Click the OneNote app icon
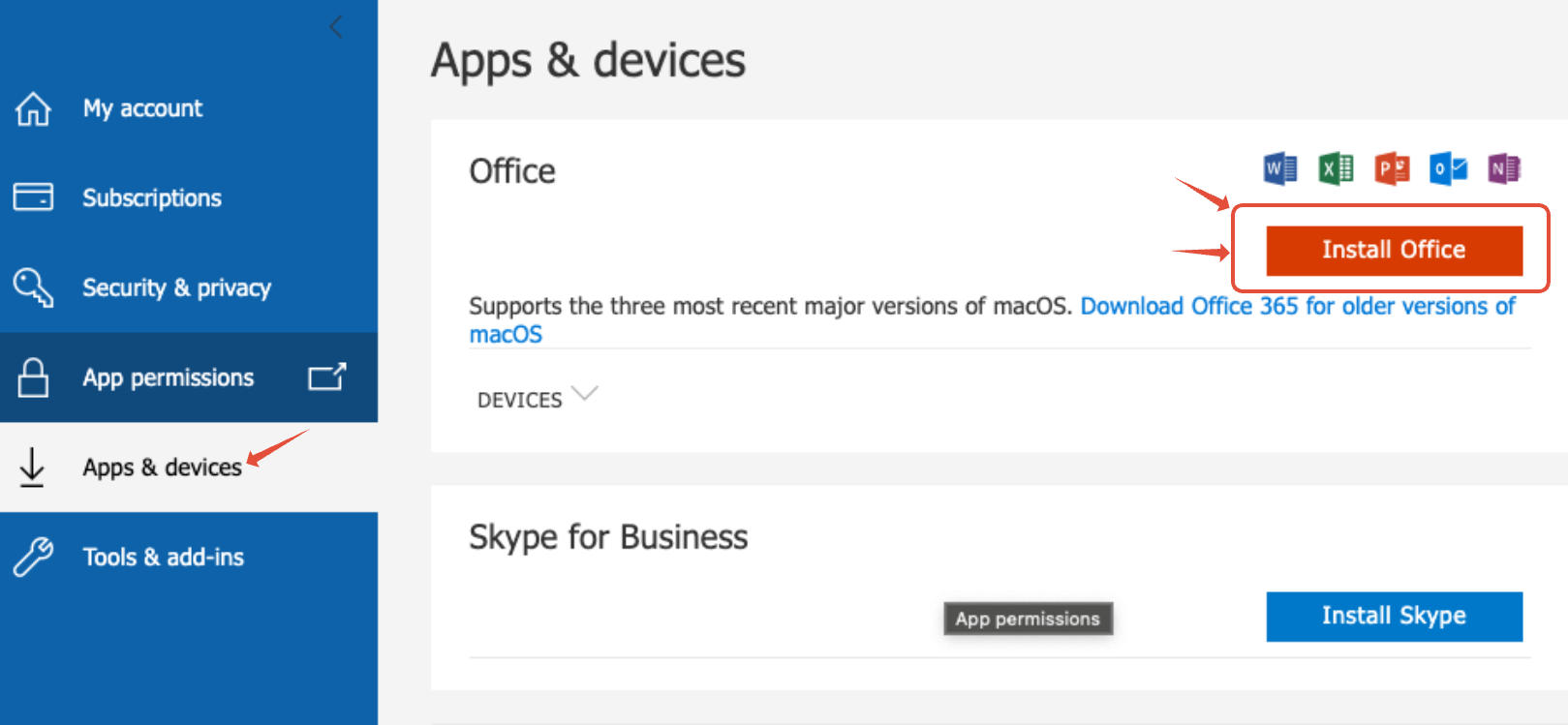Viewport: 1568px width, 725px height. (x=1504, y=168)
